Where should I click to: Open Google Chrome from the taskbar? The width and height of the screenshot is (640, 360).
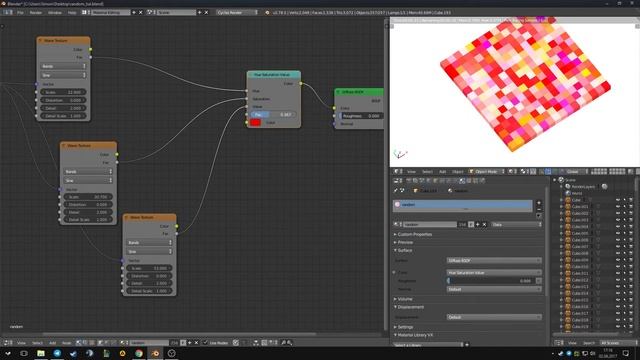click(139, 353)
